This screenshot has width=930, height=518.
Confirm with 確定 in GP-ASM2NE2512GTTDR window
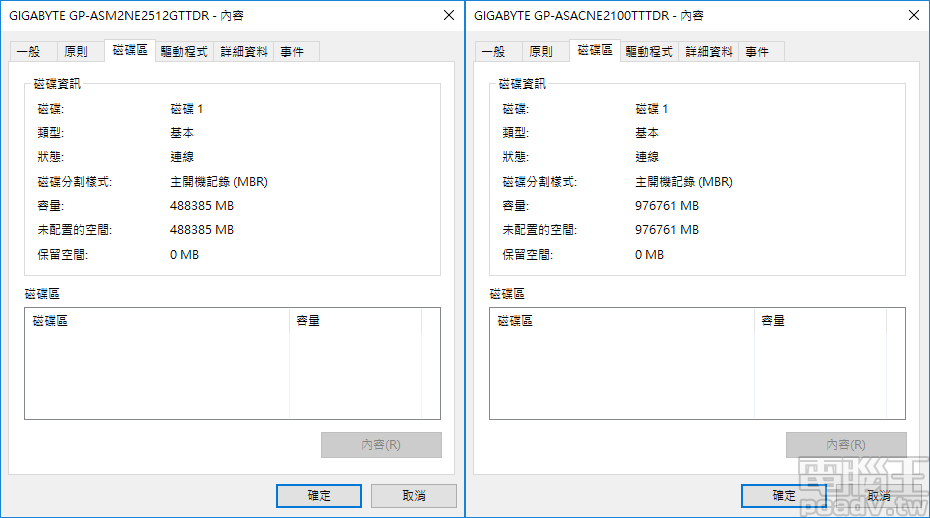tap(319, 495)
